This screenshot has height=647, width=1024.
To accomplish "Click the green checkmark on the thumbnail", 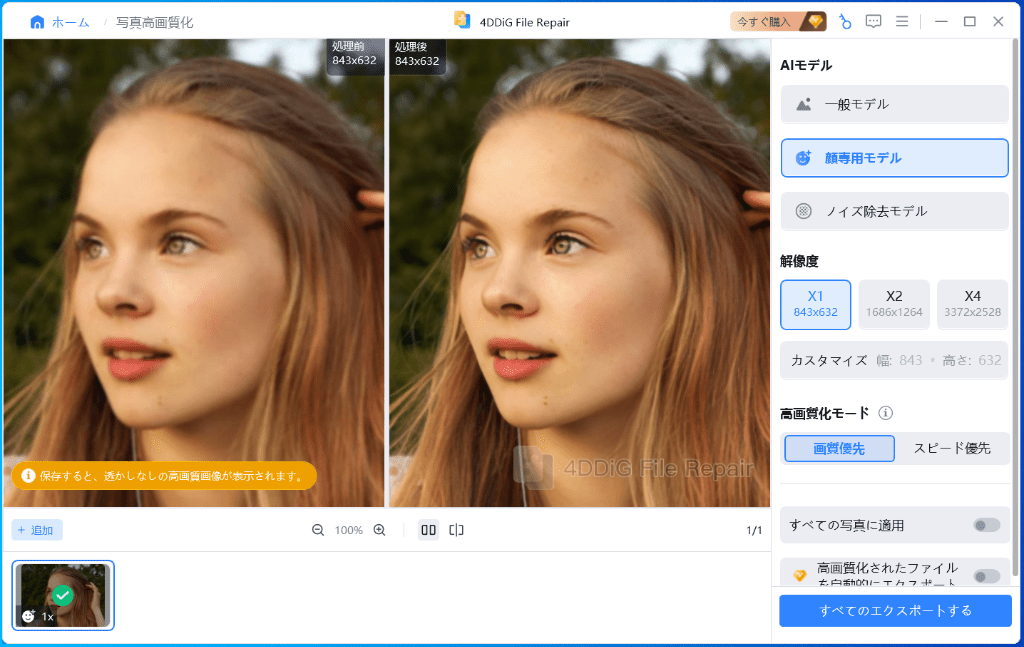I will [x=63, y=595].
